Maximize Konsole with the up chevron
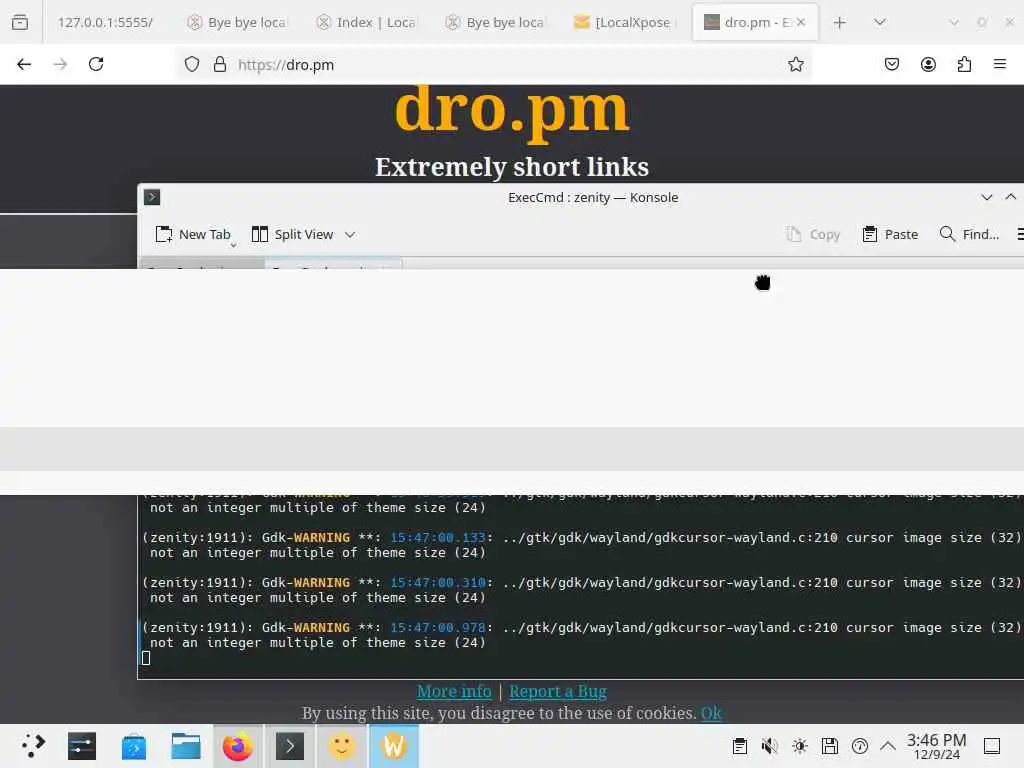1024x768 pixels. tap(1011, 197)
